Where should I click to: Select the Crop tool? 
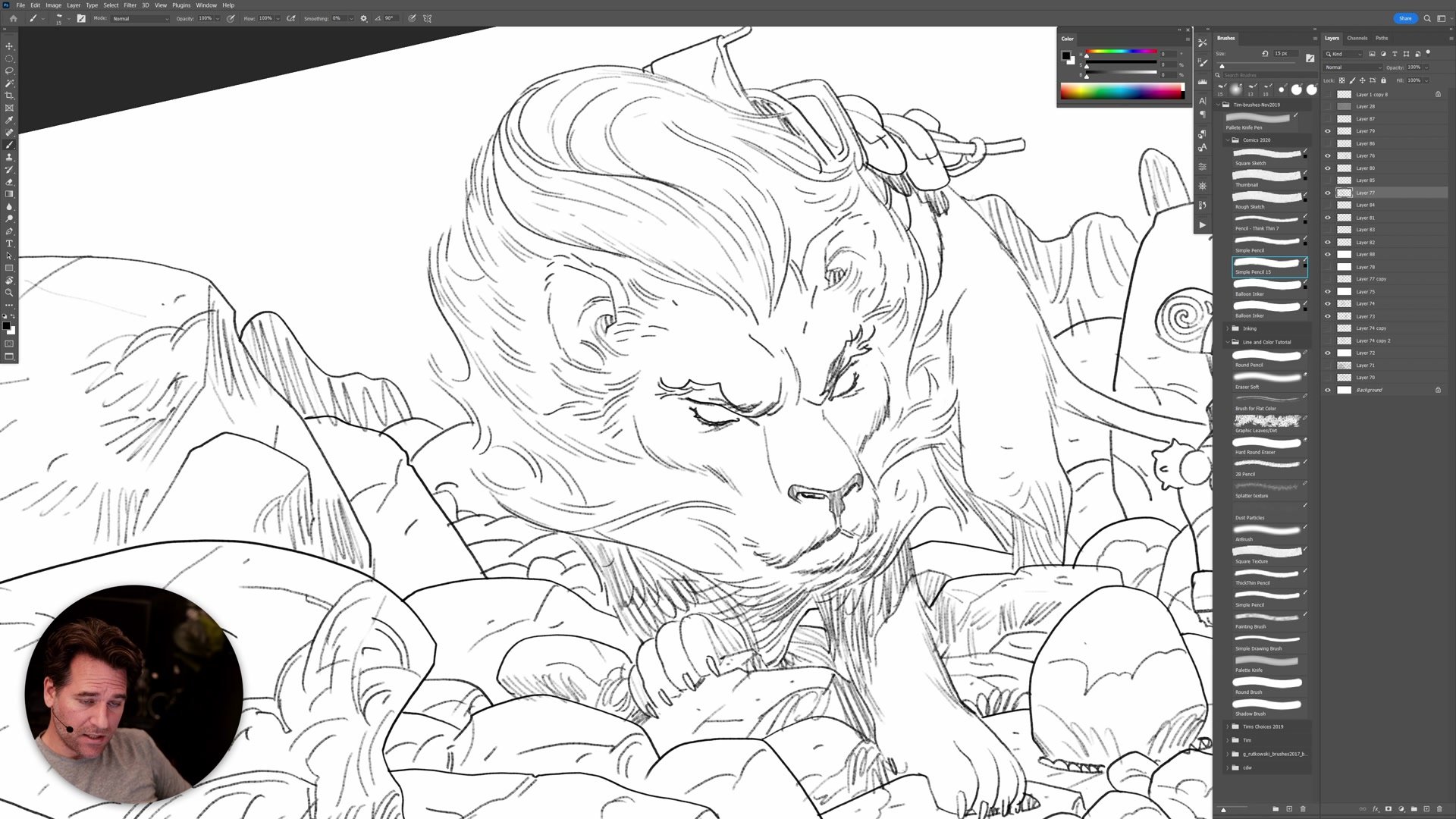coord(9,96)
